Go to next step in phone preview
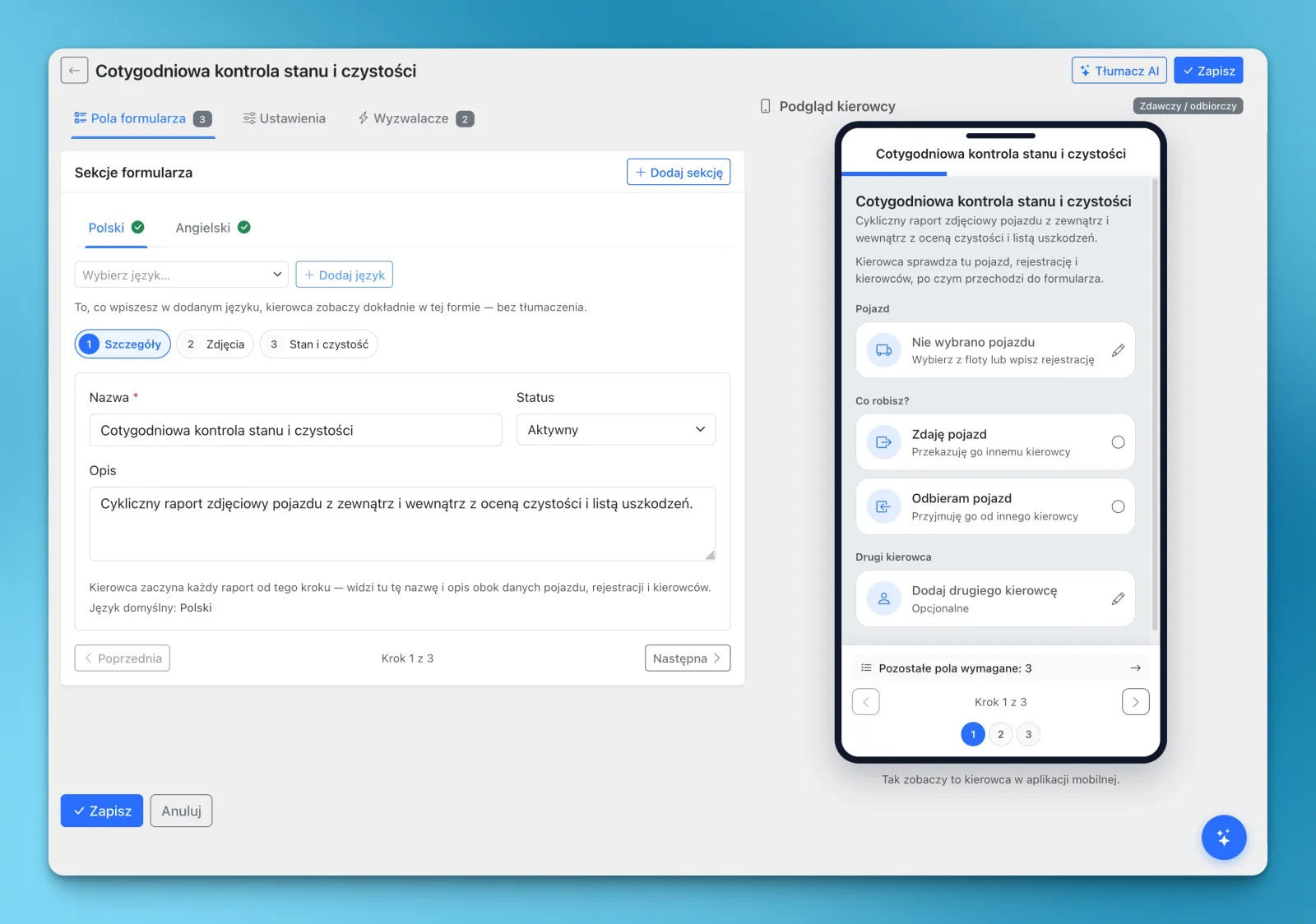 [1136, 702]
